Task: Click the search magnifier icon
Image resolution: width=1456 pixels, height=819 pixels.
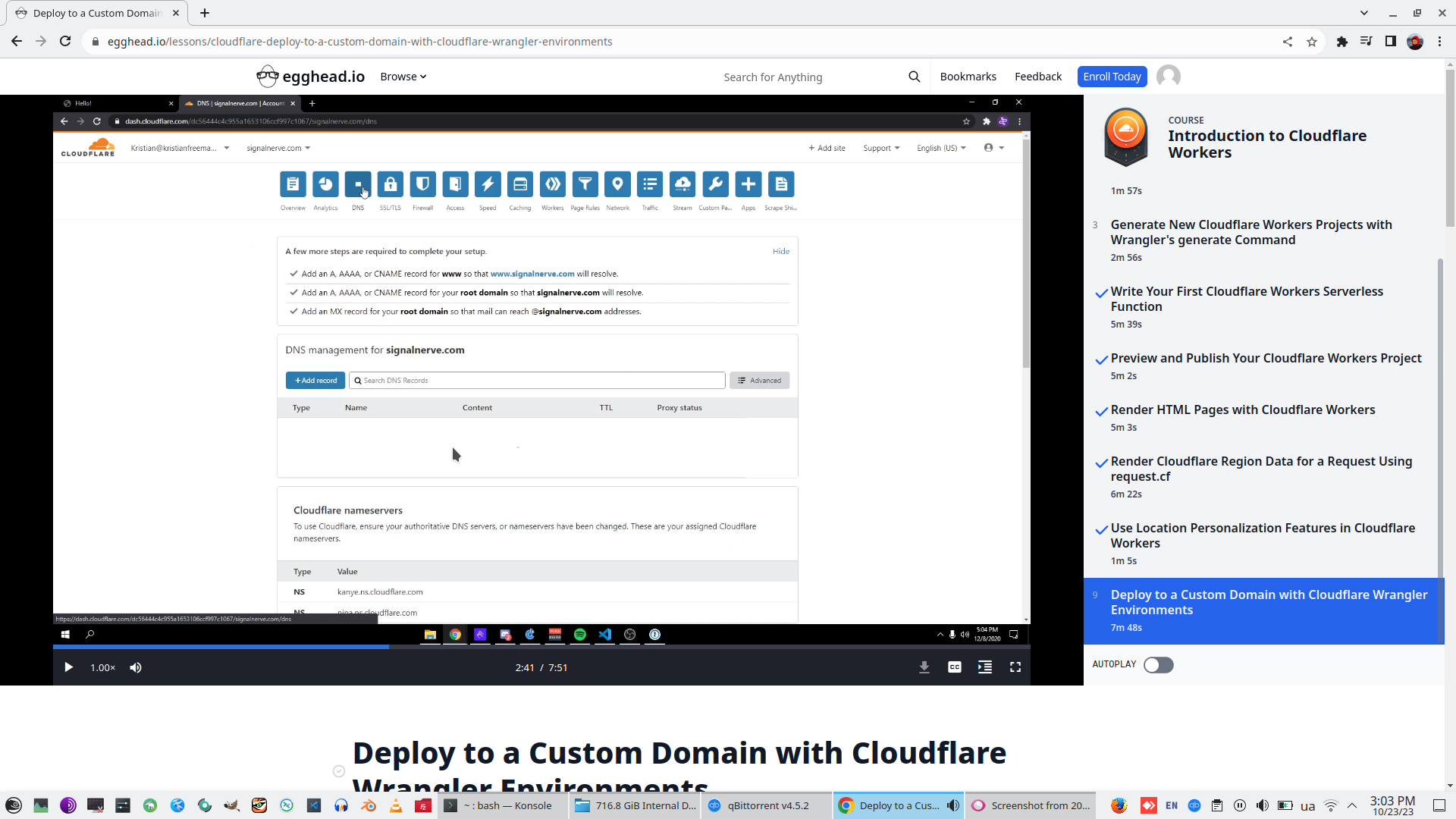Action: tap(914, 77)
